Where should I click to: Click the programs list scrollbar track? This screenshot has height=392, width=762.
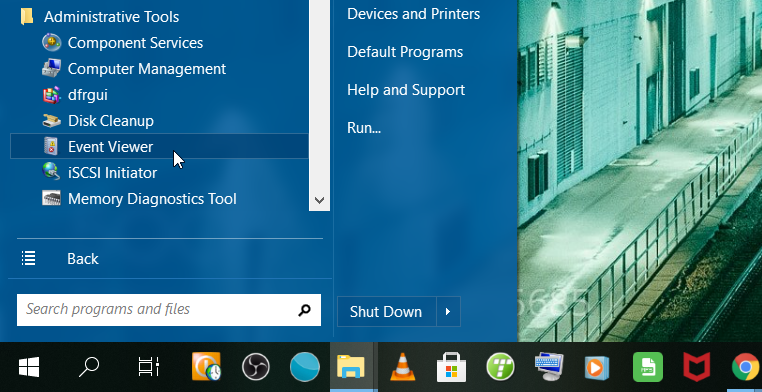click(x=319, y=95)
